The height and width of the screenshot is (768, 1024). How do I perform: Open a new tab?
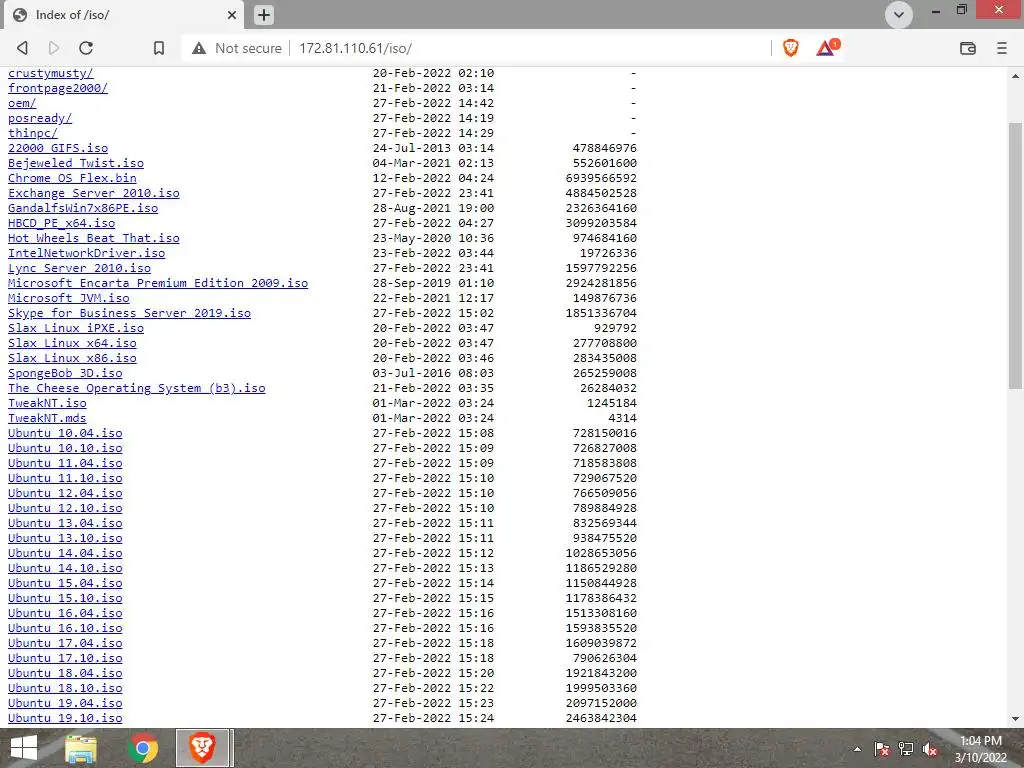coord(264,15)
